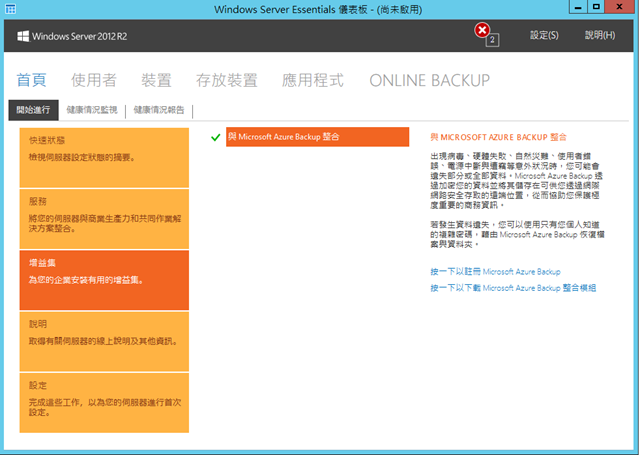This screenshot has width=640, height=455.
Task: Click link to register Microsoft Azure Backup
Action: [496, 272]
